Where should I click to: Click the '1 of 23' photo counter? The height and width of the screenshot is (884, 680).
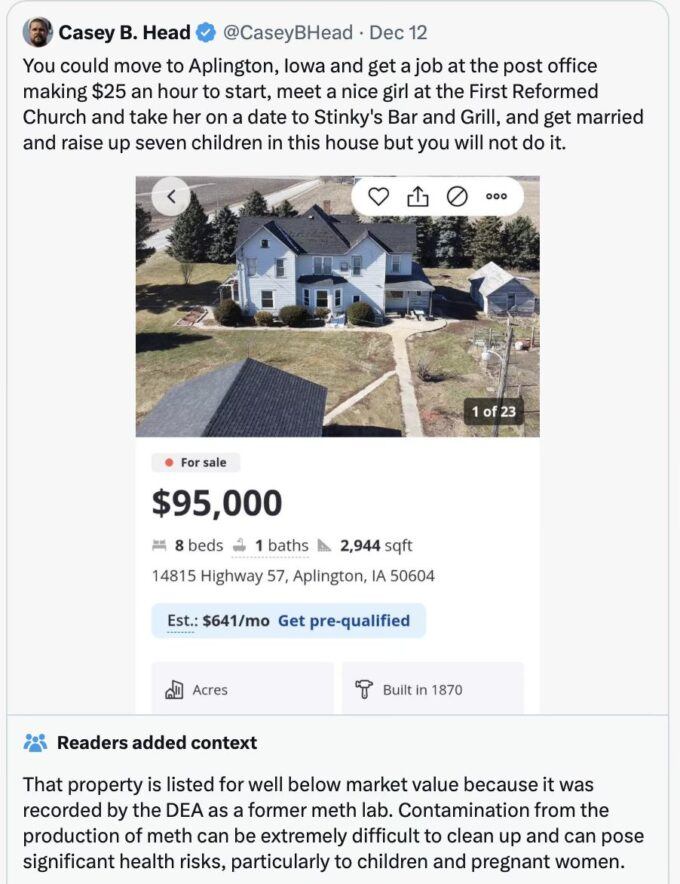(493, 411)
